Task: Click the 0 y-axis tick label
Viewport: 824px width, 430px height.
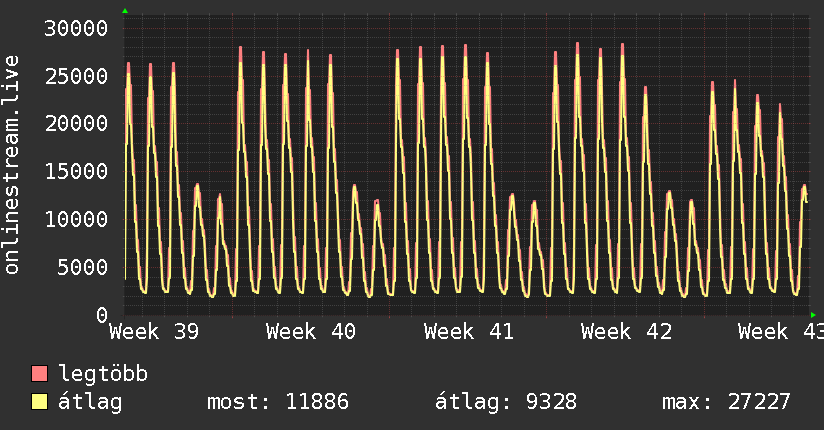Action: tap(102, 315)
